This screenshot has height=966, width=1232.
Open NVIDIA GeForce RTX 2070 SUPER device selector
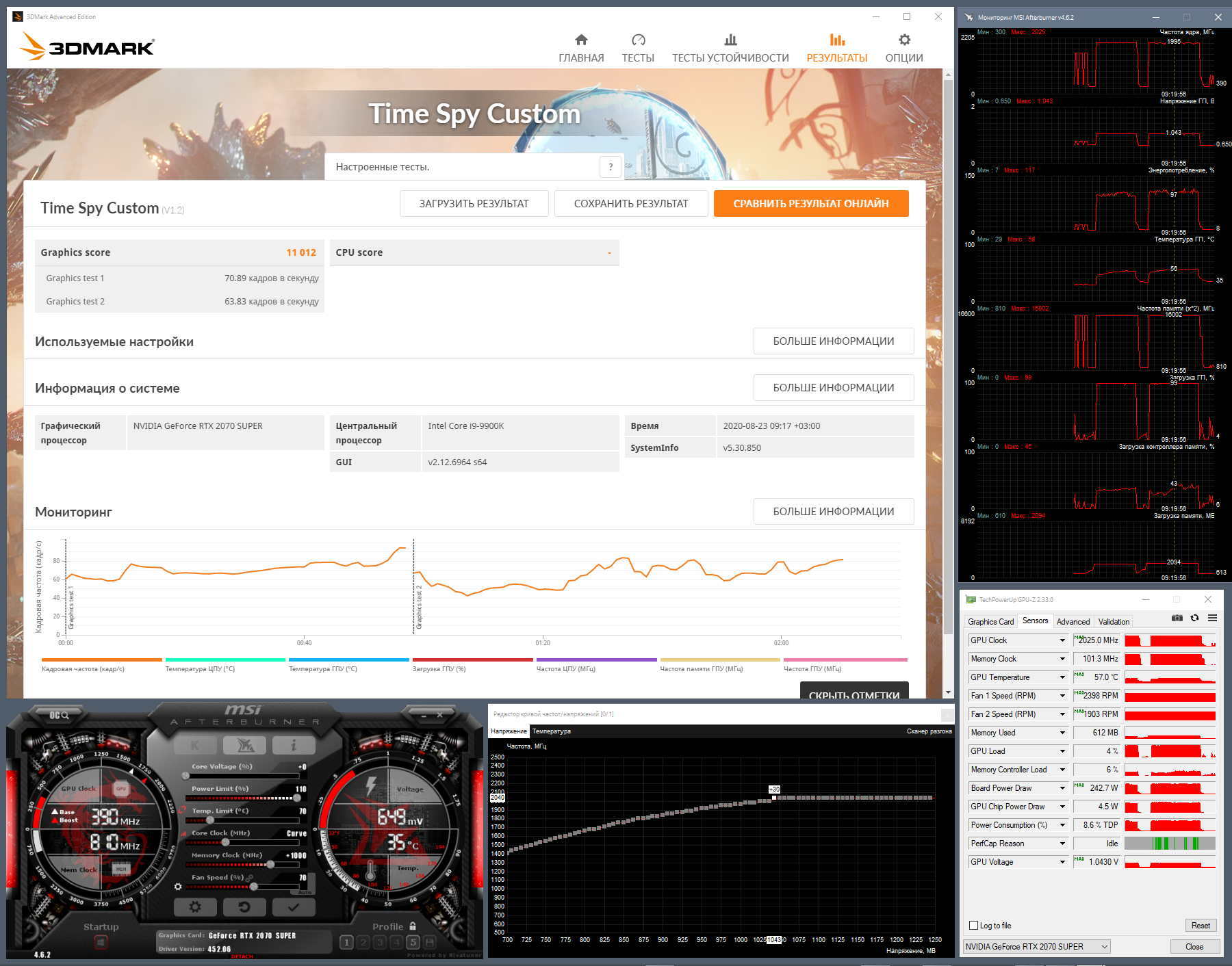(x=1036, y=947)
